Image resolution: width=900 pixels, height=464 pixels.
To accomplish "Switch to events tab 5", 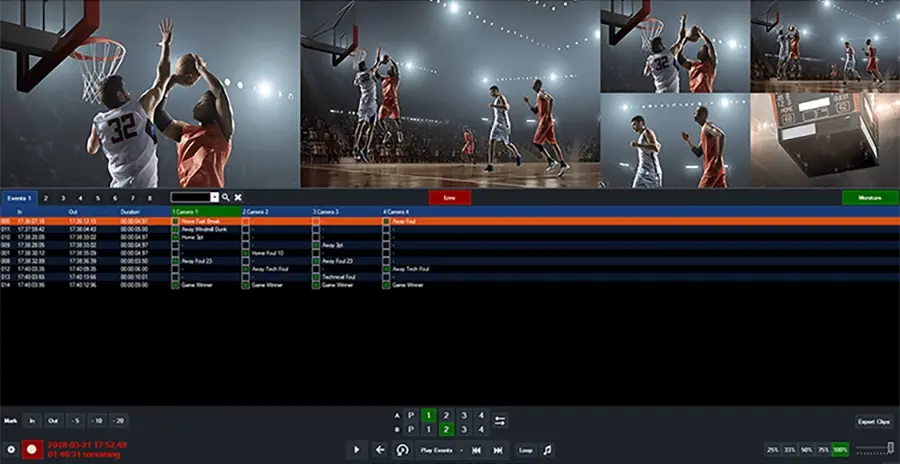I will pyautogui.click(x=98, y=198).
